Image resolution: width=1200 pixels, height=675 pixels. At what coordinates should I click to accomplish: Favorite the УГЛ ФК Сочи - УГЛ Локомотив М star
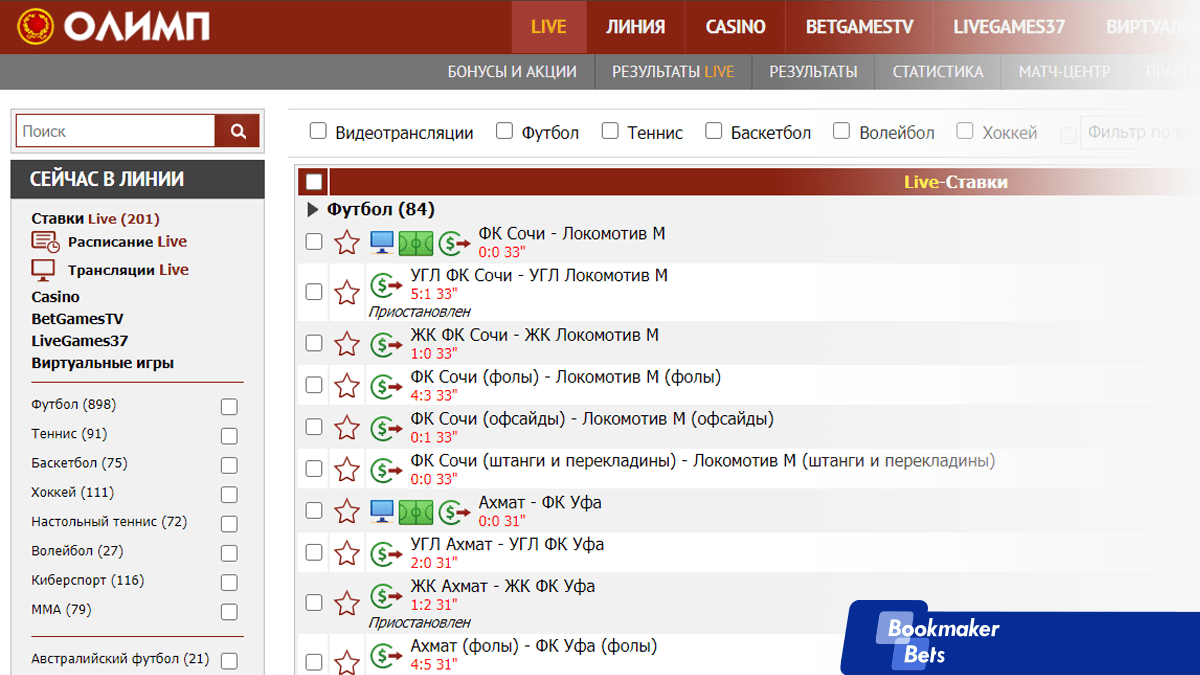(x=347, y=292)
